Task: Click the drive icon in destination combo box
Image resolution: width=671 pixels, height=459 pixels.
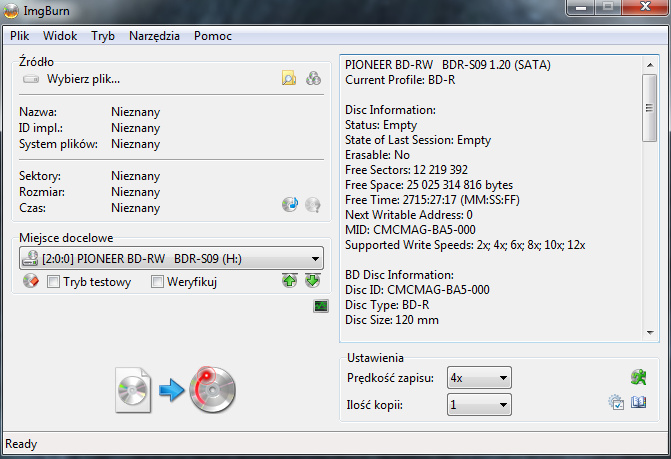Action: (x=30, y=258)
